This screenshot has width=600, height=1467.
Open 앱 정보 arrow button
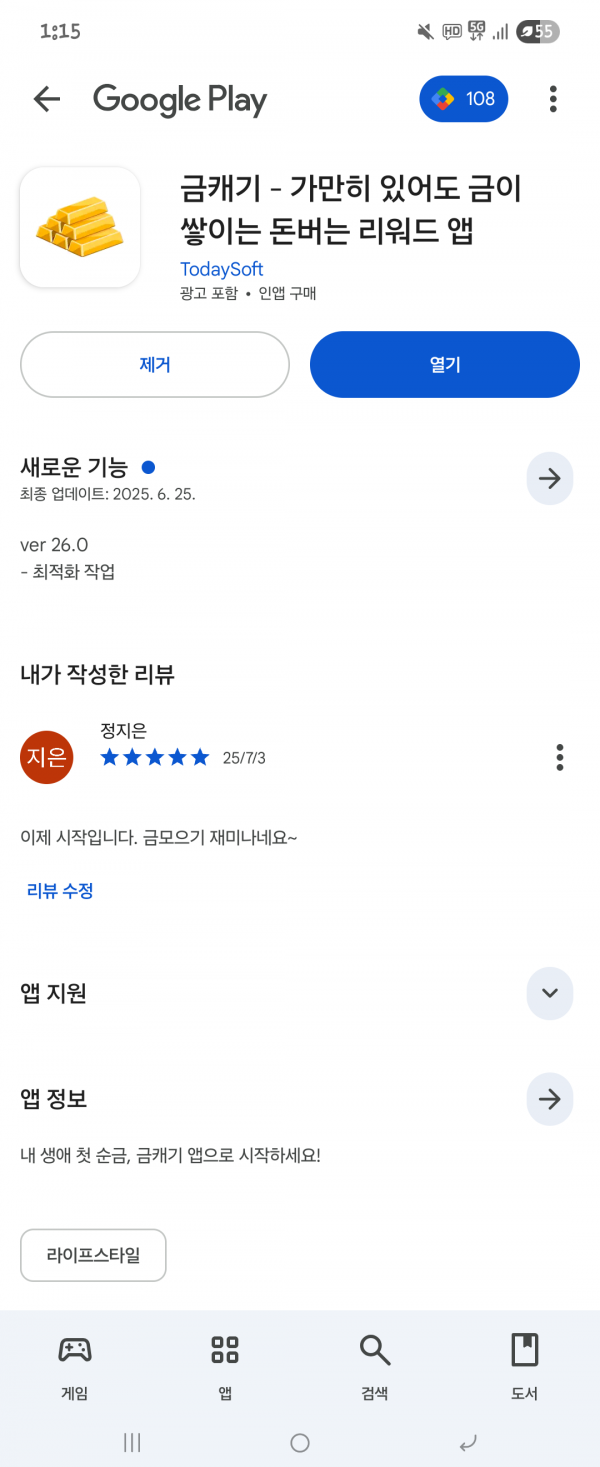pos(550,1099)
